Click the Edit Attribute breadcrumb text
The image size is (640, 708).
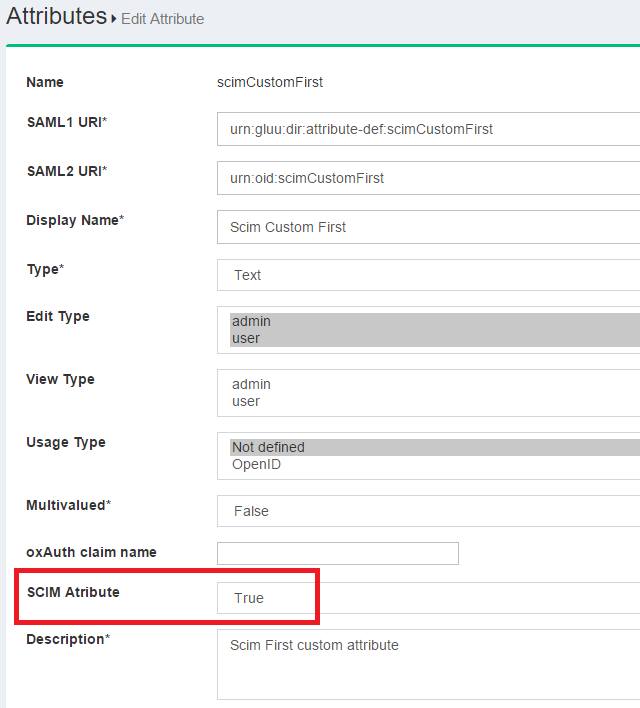point(162,19)
